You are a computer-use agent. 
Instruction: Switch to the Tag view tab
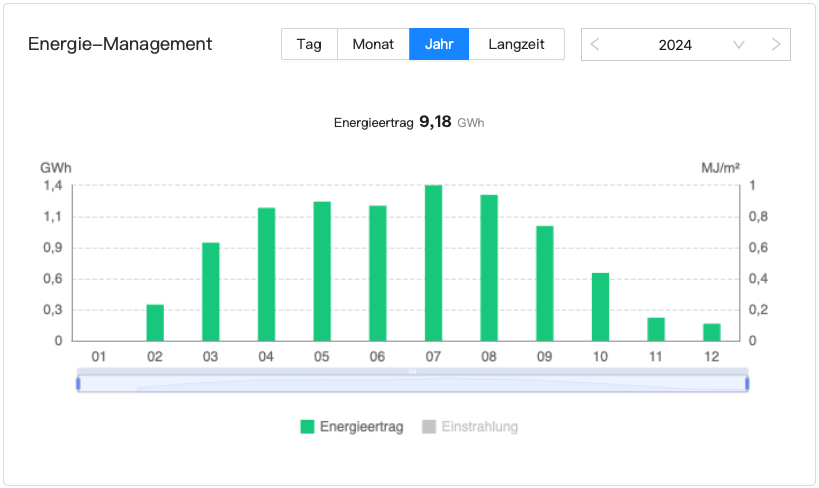pyautogui.click(x=309, y=44)
